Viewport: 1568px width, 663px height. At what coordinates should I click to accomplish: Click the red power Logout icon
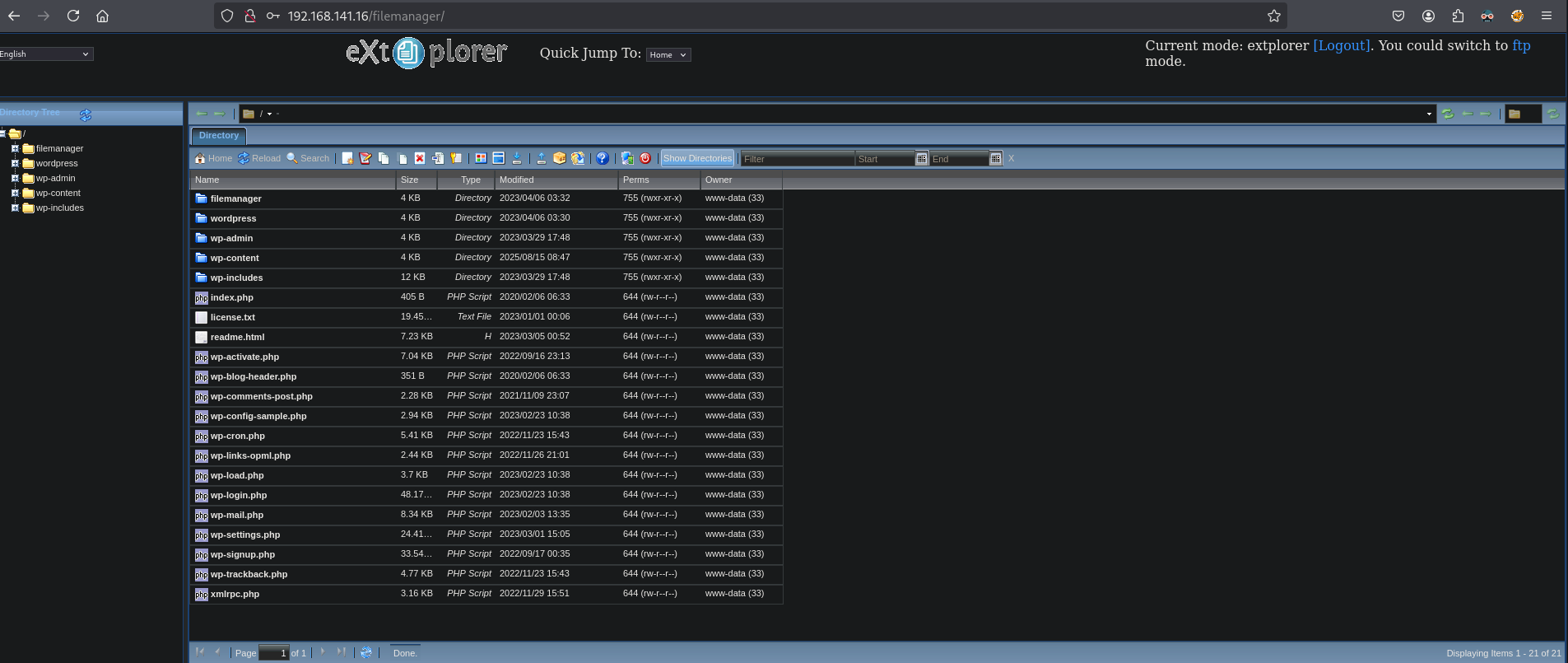point(645,158)
